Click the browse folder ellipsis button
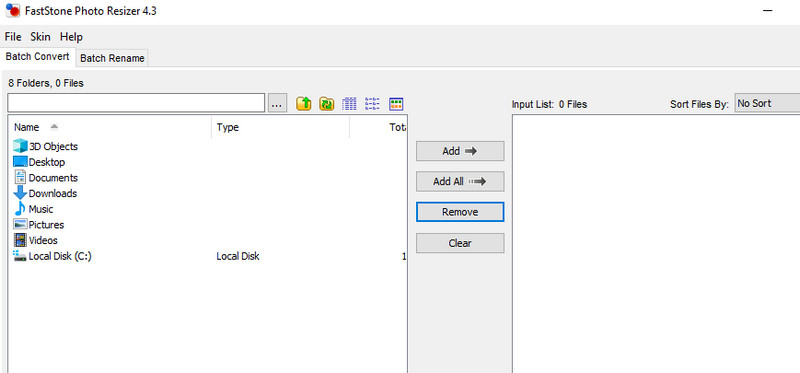 (x=277, y=104)
